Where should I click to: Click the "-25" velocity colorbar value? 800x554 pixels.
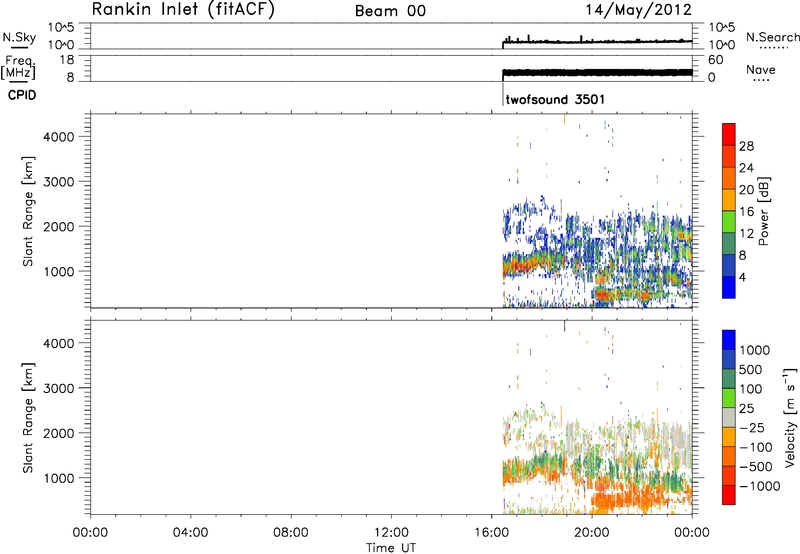[752, 427]
